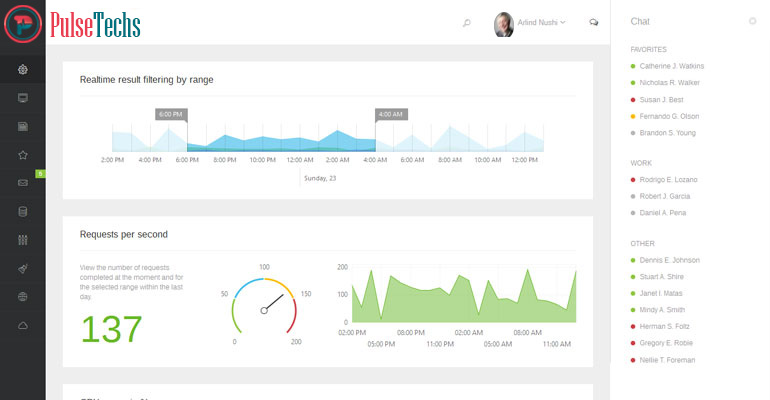Toggle the chat panel with the bubble icon
This screenshot has height=400, width=770.
tap(594, 22)
